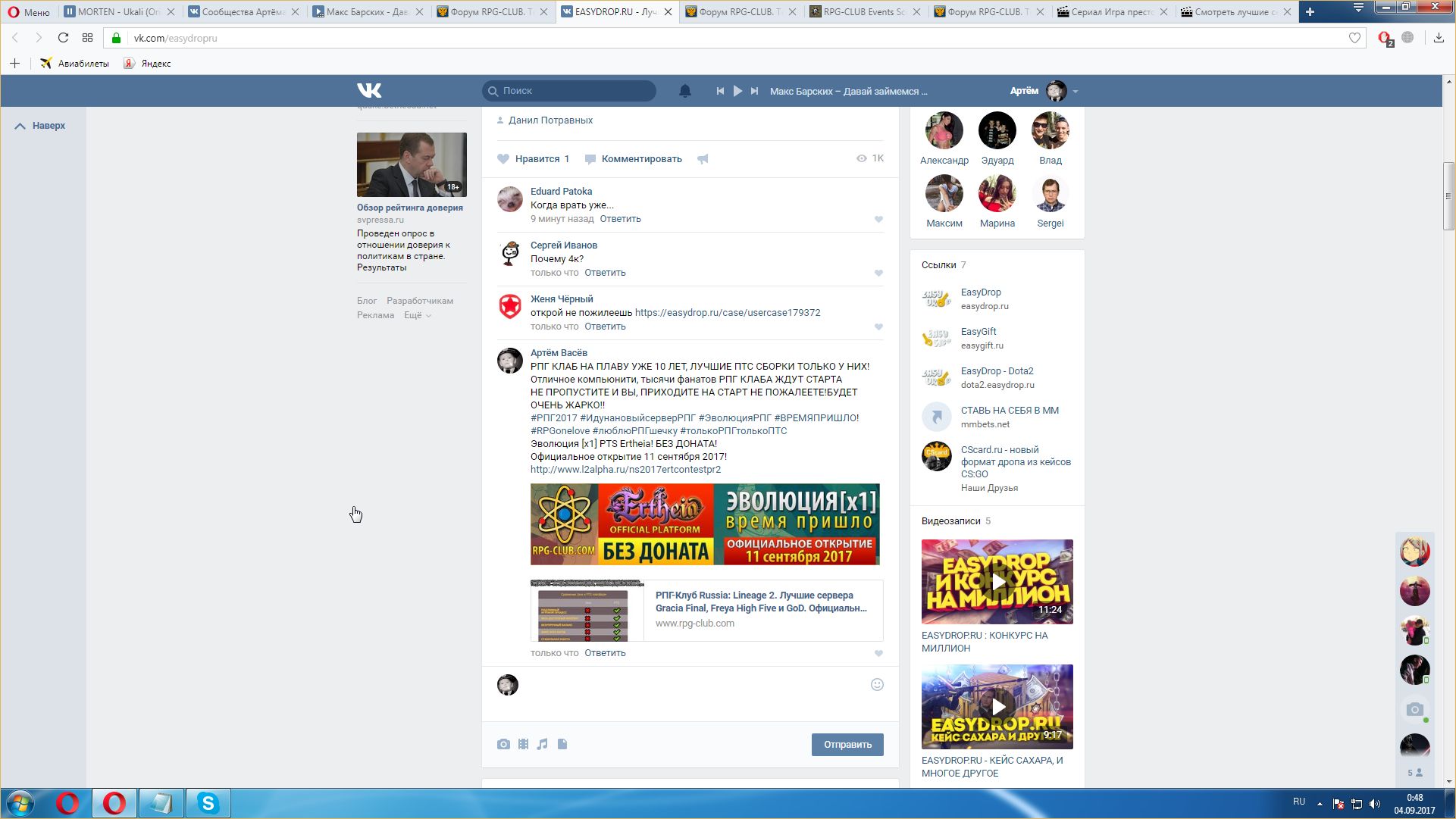Open Opera downloads arrow icon

[x=1439, y=38]
